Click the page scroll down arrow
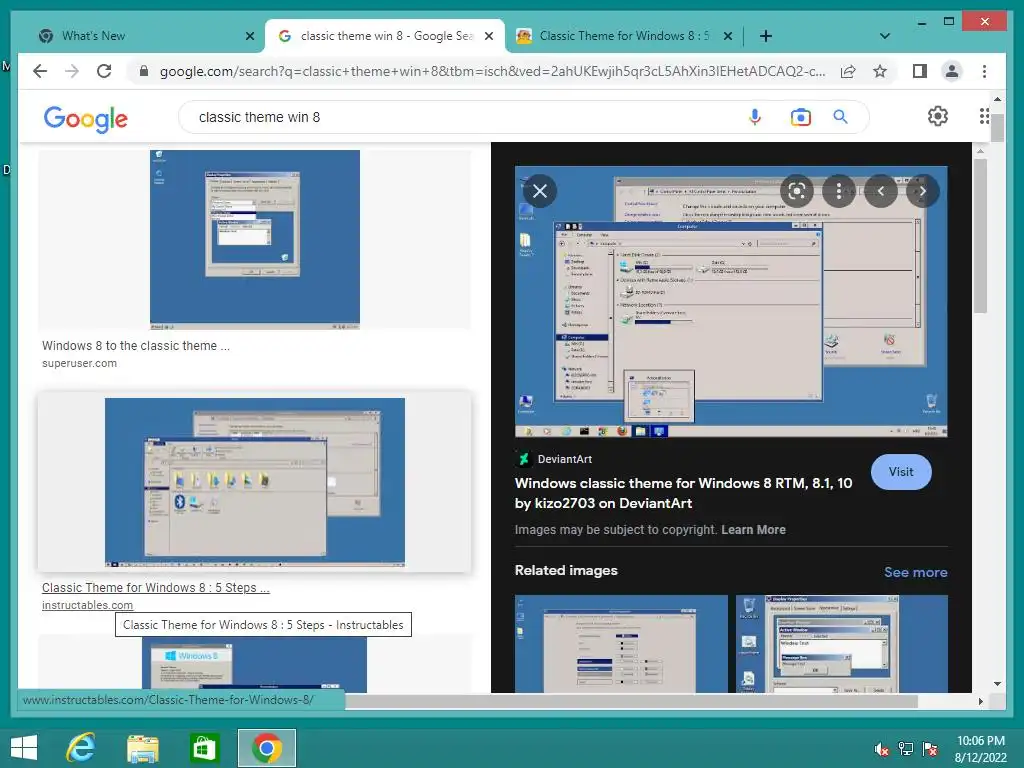This screenshot has height=768, width=1024. pyautogui.click(x=997, y=684)
